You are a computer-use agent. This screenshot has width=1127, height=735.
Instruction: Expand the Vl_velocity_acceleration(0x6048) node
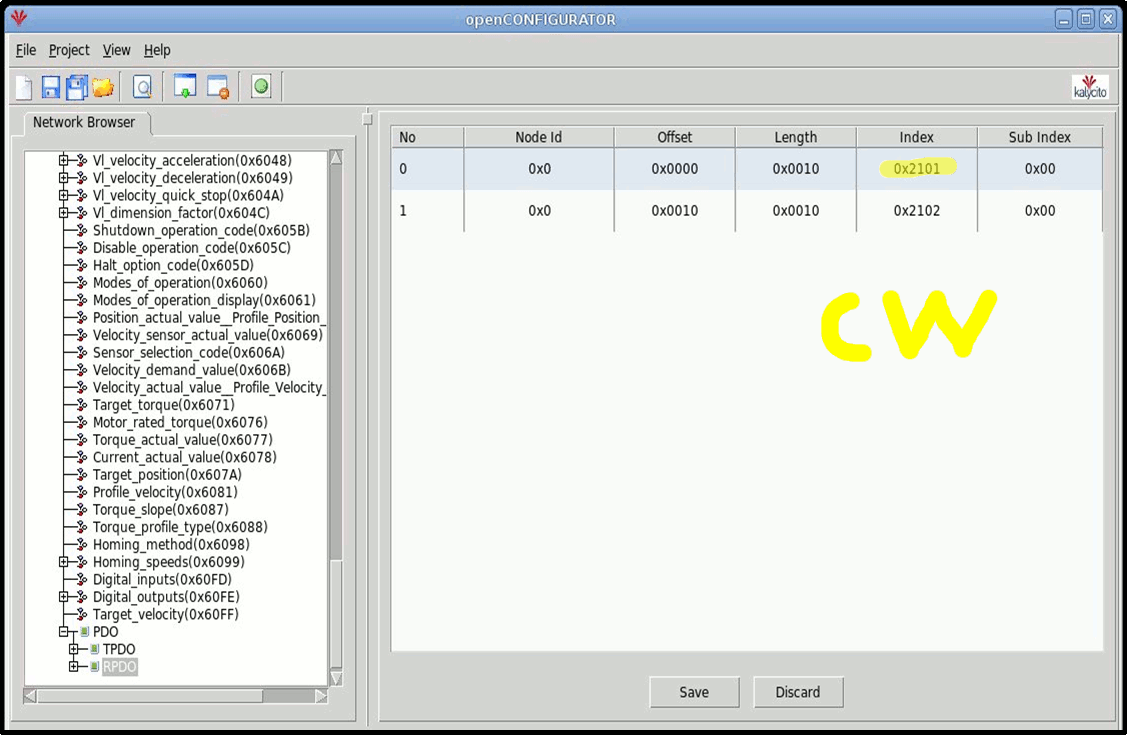click(x=63, y=160)
